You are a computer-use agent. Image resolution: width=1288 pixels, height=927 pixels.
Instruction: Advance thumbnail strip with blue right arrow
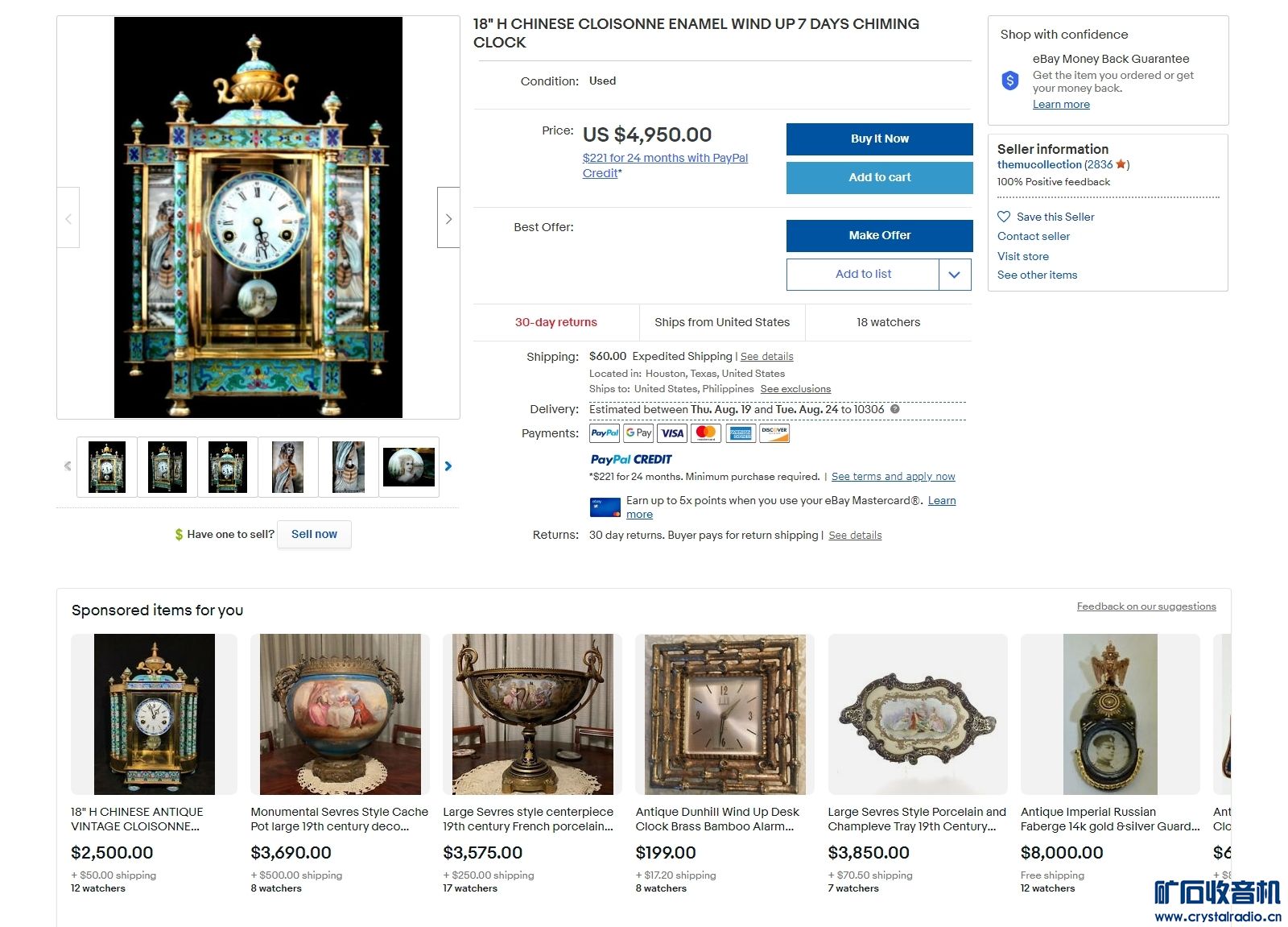[448, 466]
